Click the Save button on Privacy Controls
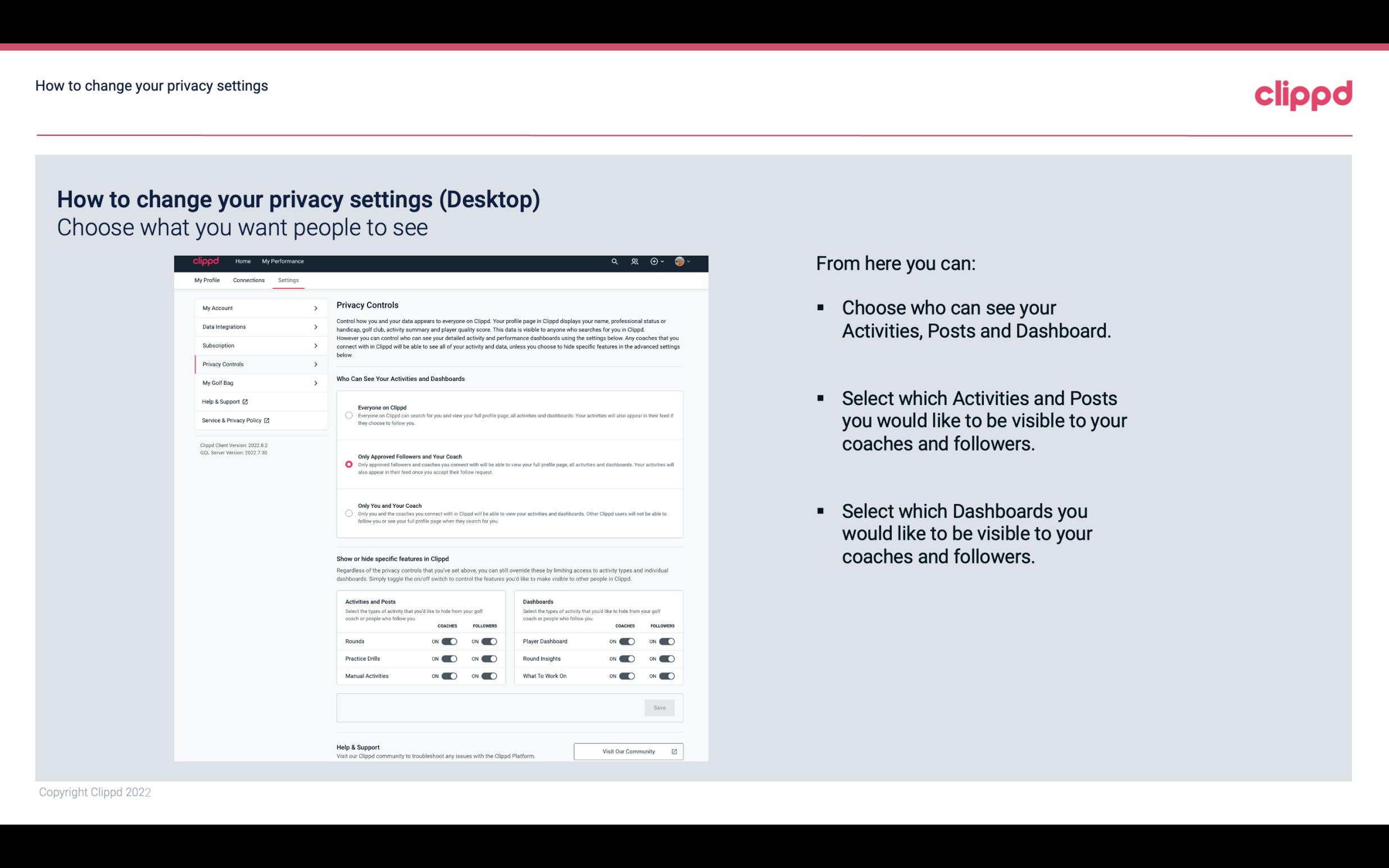This screenshot has width=1389, height=868. pyautogui.click(x=659, y=707)
